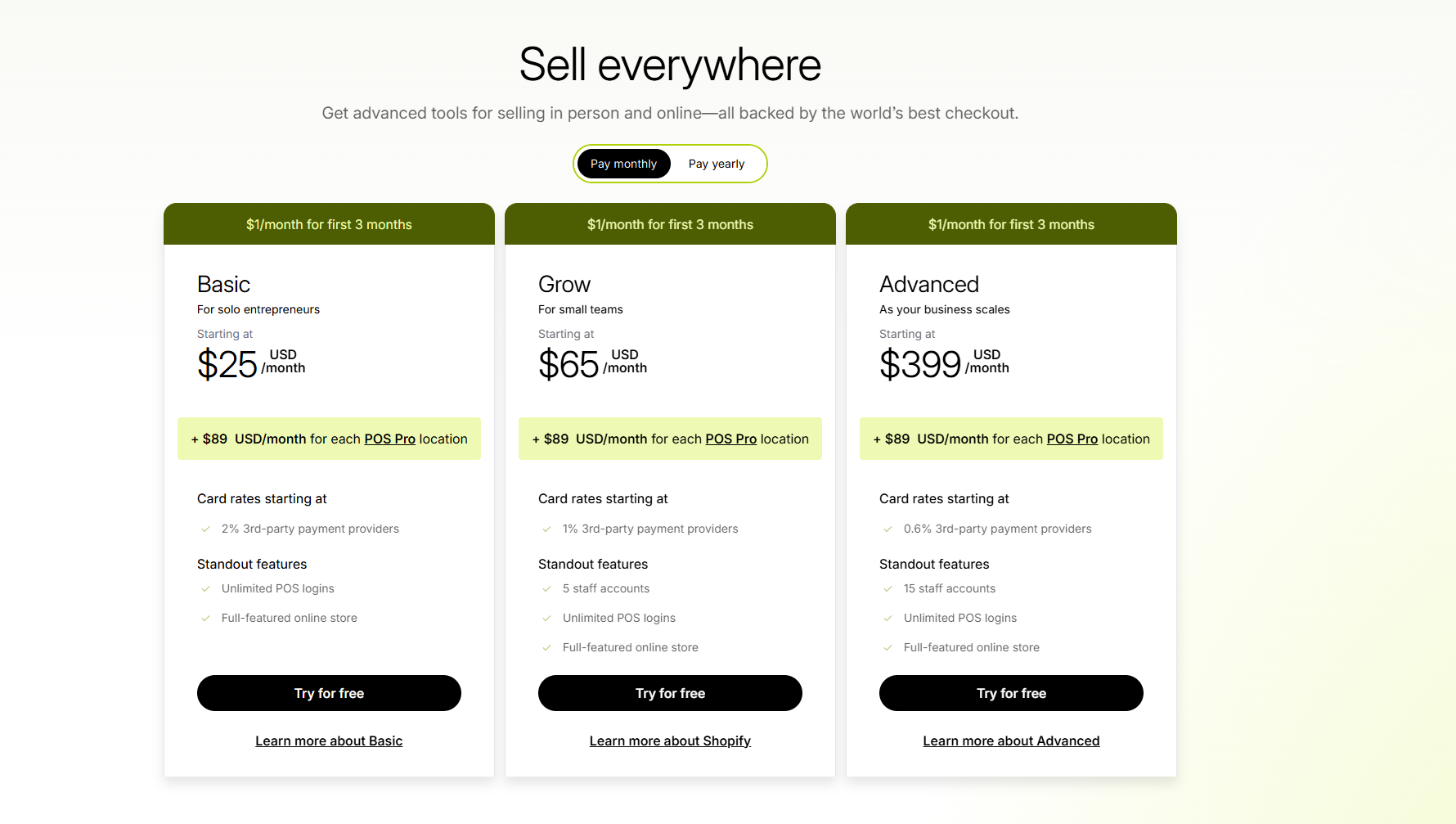Click checkmark beside 15 staff accounts in Advanced
1456x824 pixels.
click(888, 588)
